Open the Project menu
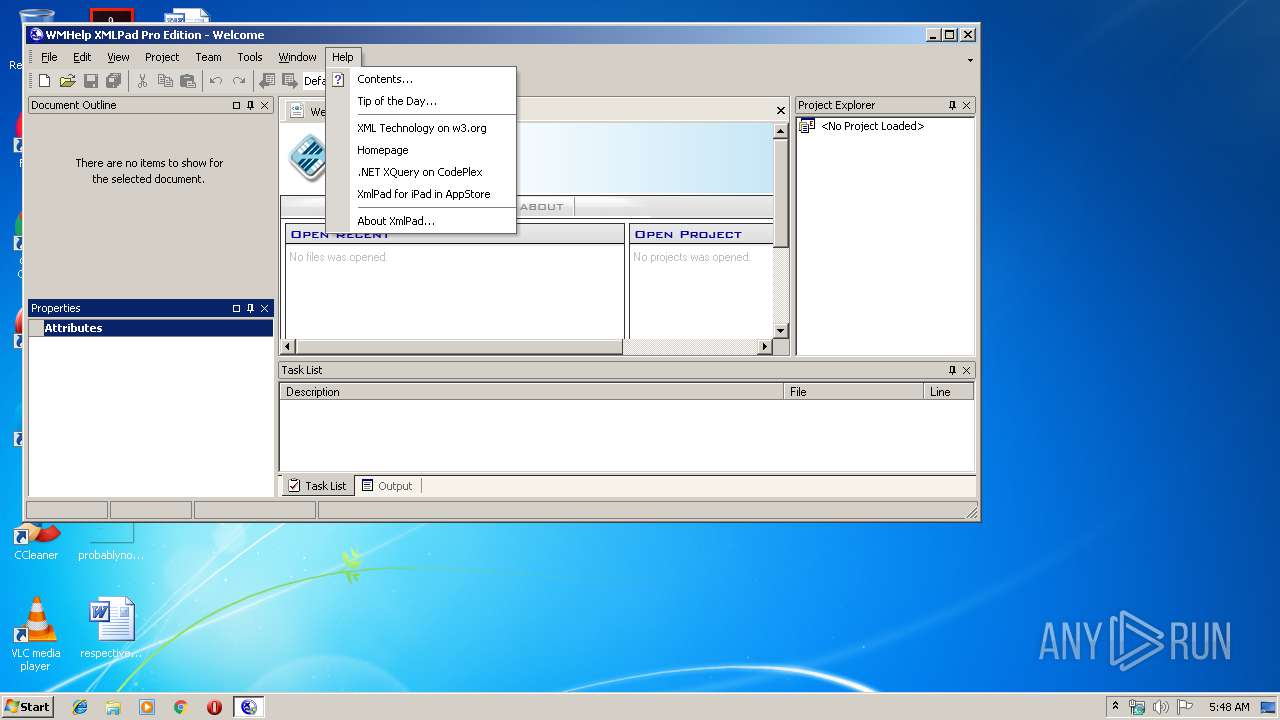This screenshot has height=720, width=1280. pos(162,57)
